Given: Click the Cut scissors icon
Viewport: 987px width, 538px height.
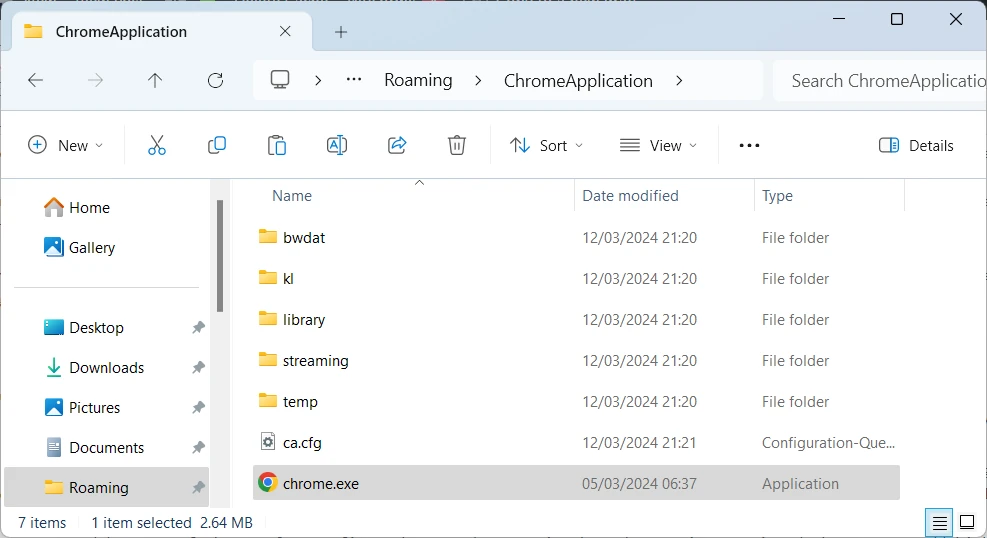Looking at the screenshot, I should [x=157, y=145].
